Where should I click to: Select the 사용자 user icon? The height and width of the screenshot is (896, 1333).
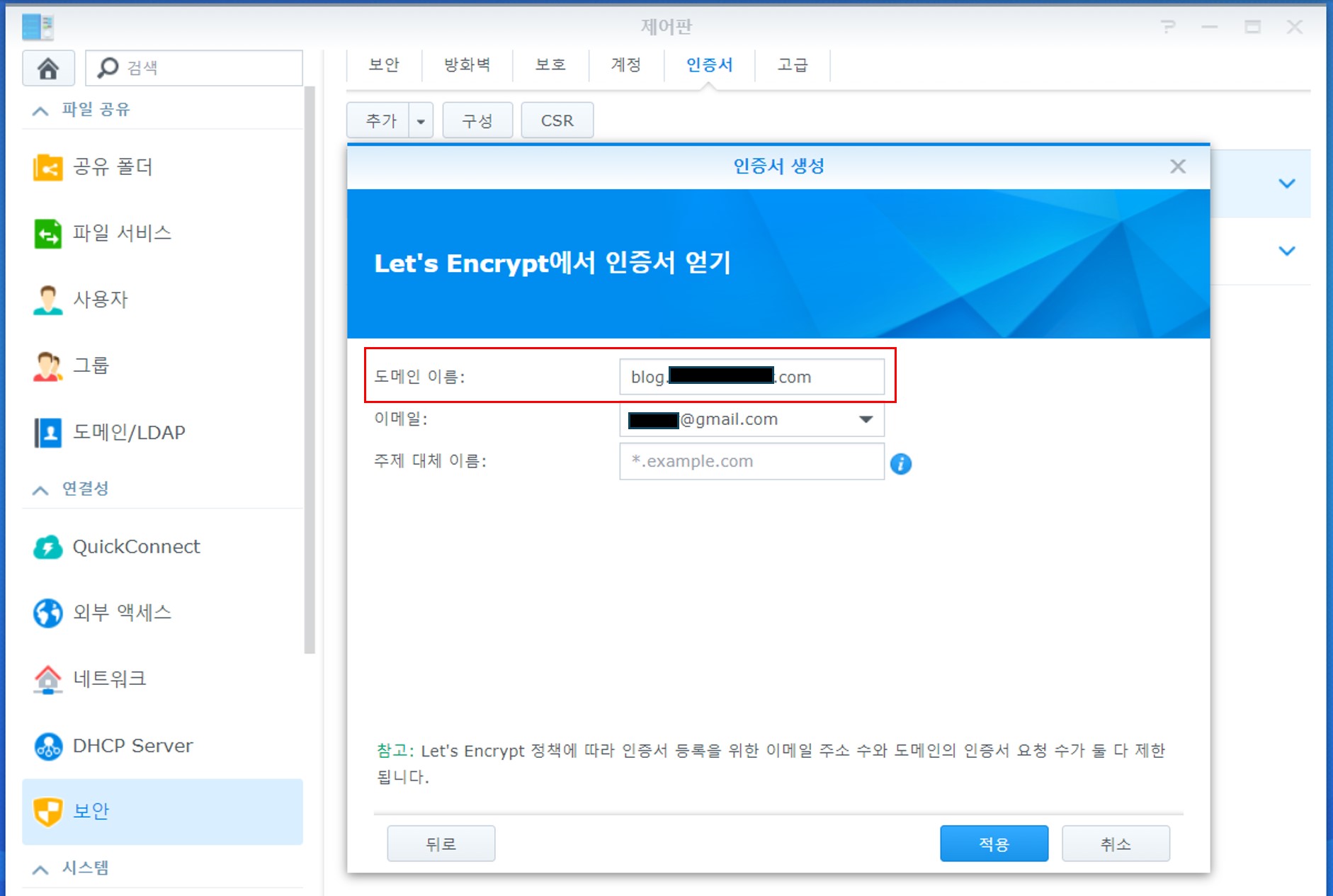(48, 300)
